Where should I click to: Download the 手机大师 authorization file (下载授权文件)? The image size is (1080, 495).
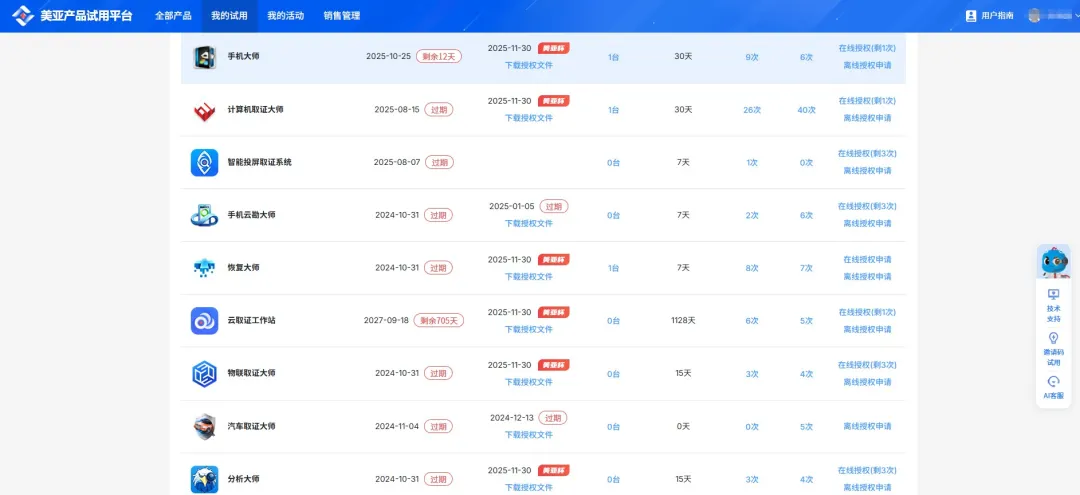click(x=528, y=65)
